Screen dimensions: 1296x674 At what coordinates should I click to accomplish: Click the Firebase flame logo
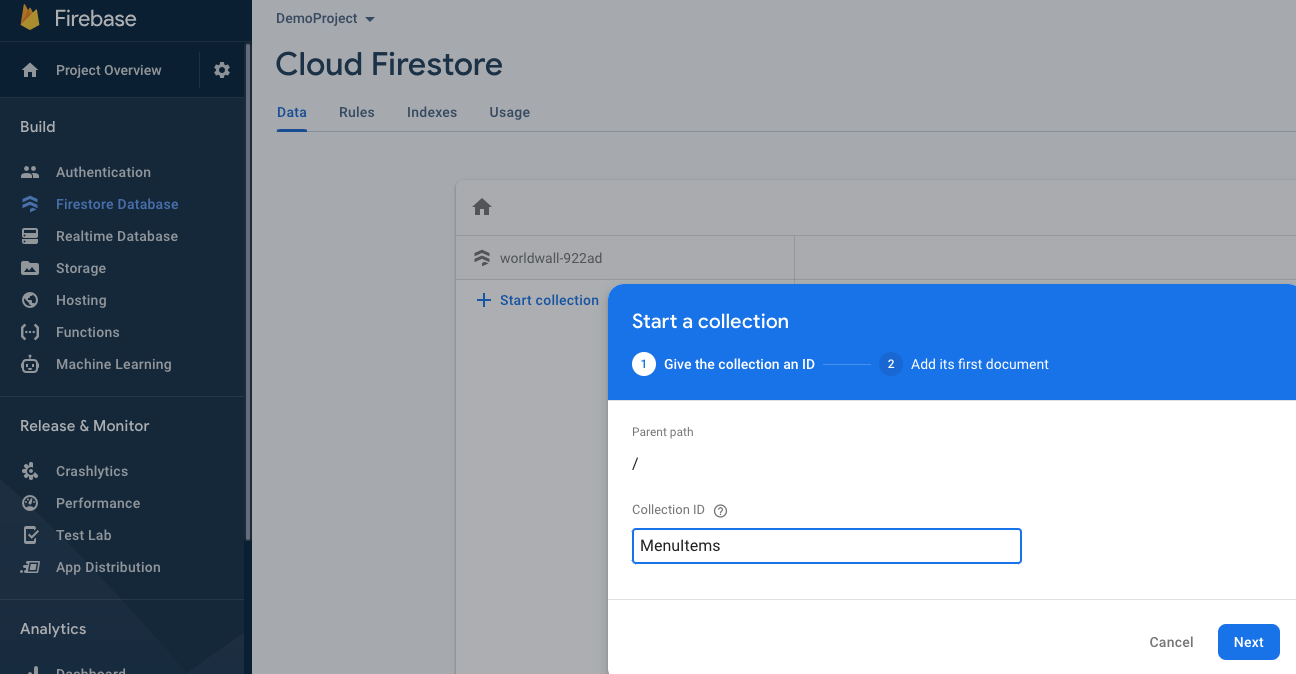(x=30, y=17)
